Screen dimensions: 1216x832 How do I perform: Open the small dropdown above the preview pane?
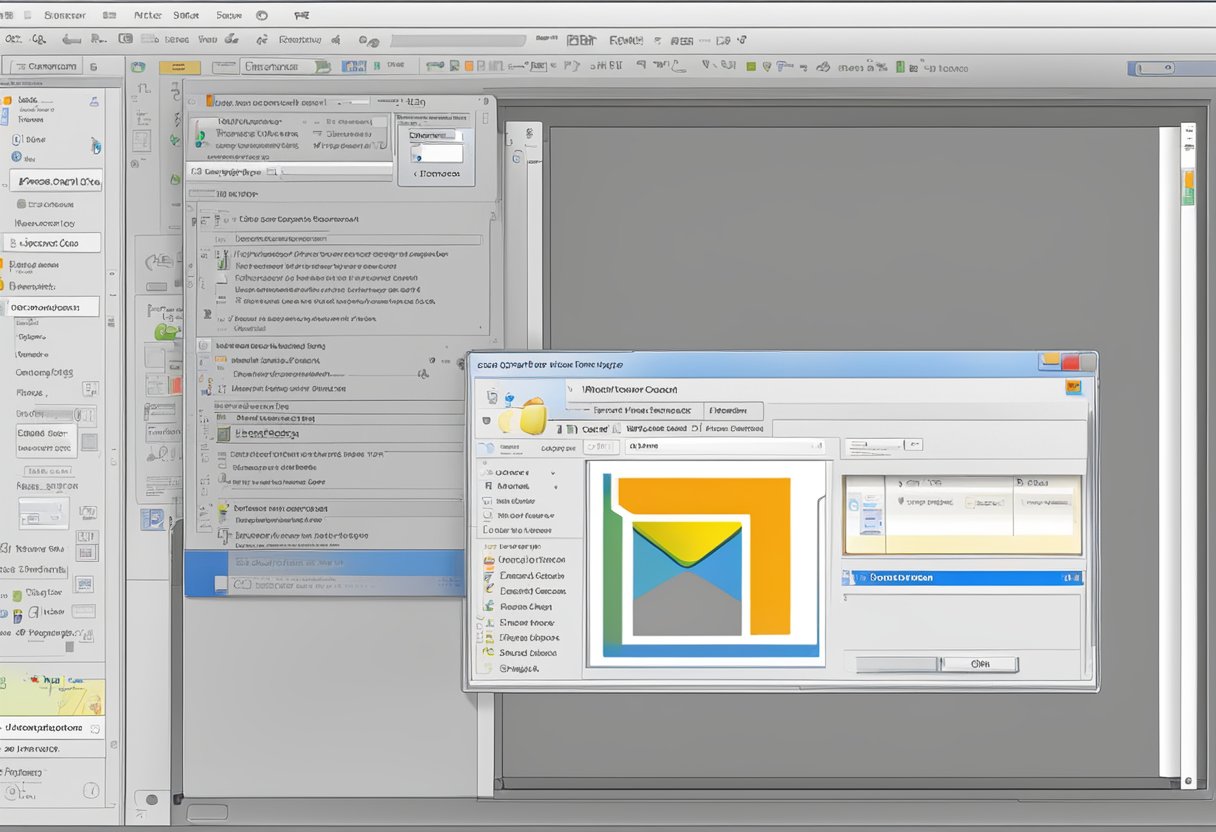[883, 446]
